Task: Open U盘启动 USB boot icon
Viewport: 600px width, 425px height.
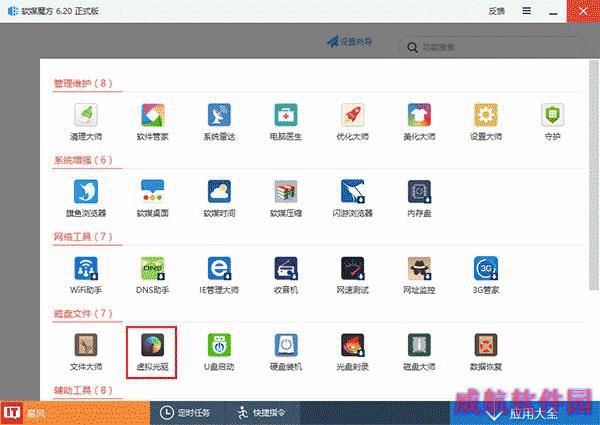Action: (219, 345)
